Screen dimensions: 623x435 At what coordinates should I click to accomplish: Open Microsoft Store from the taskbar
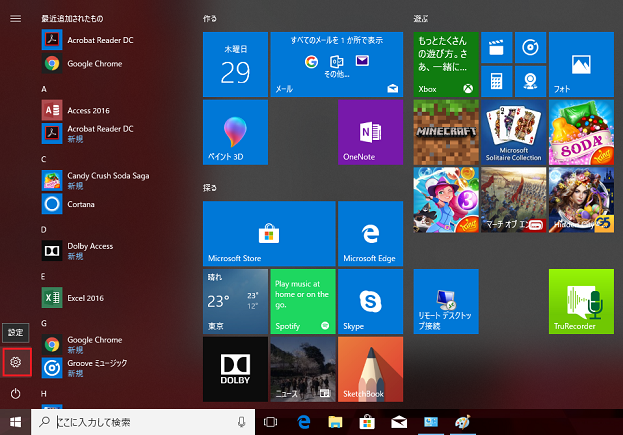(367, 422)
